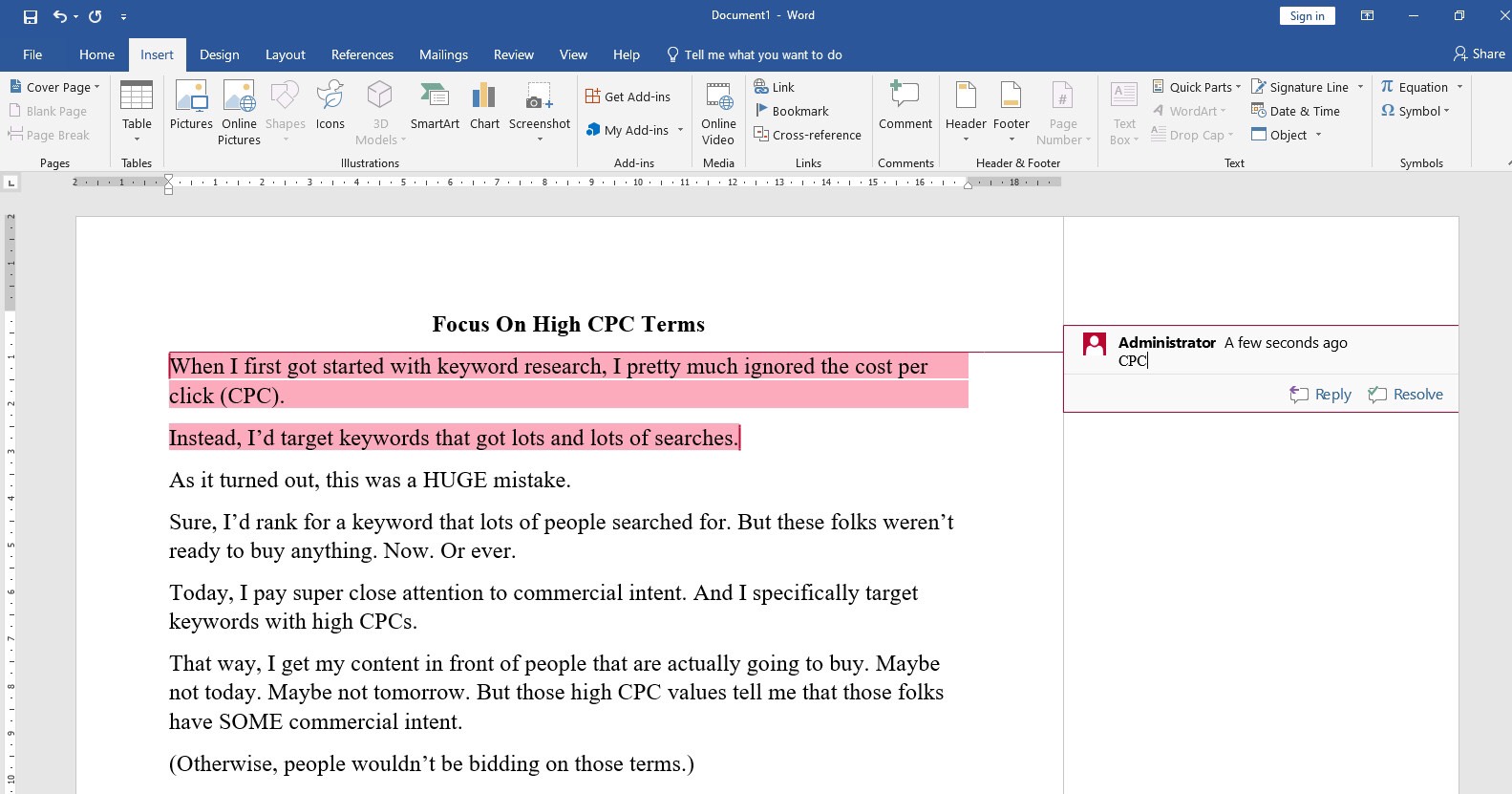Click 'Instead, I'd target keywords' highlighted line
Image resolution: width=1512 pixels, height=794 pixels.
[x=454, y=438]
